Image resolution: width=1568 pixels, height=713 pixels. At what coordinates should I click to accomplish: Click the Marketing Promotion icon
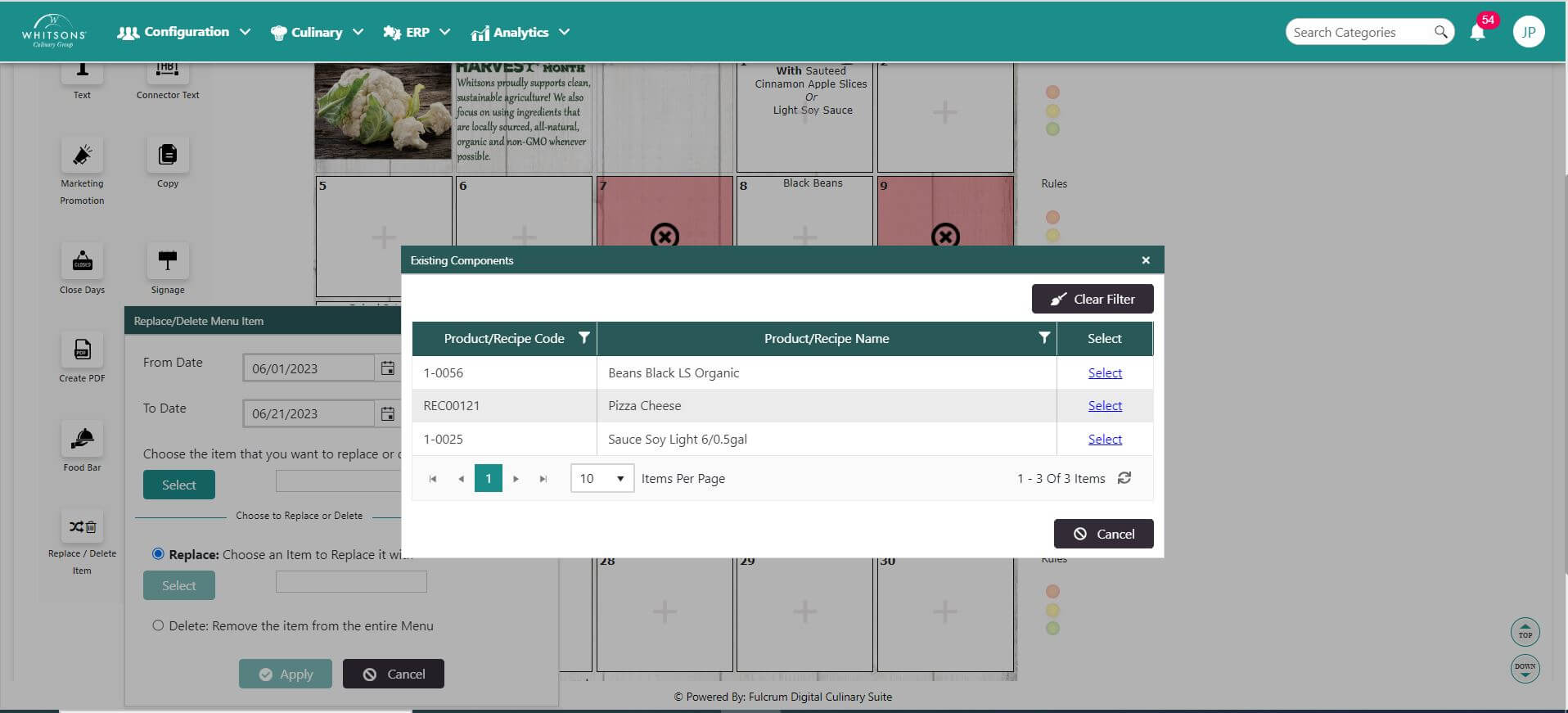click(x=82, y=156)
